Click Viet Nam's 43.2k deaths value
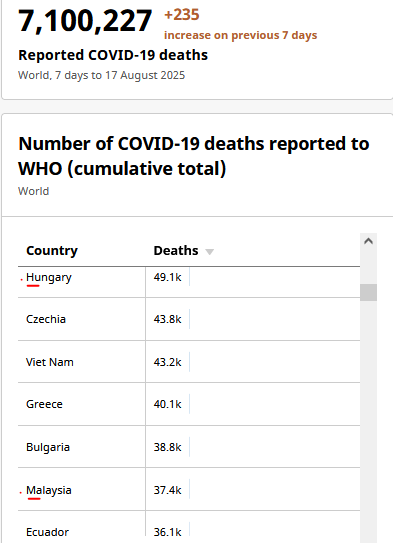 click(x=168, y=362)
